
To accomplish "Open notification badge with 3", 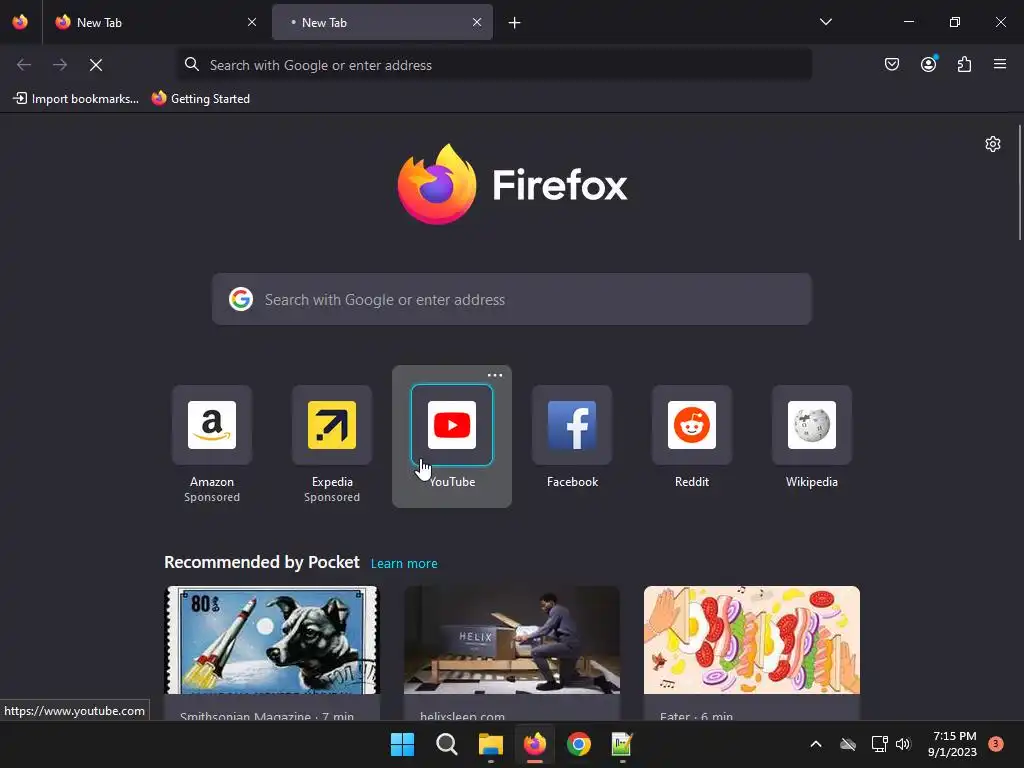I will (996, 744).
